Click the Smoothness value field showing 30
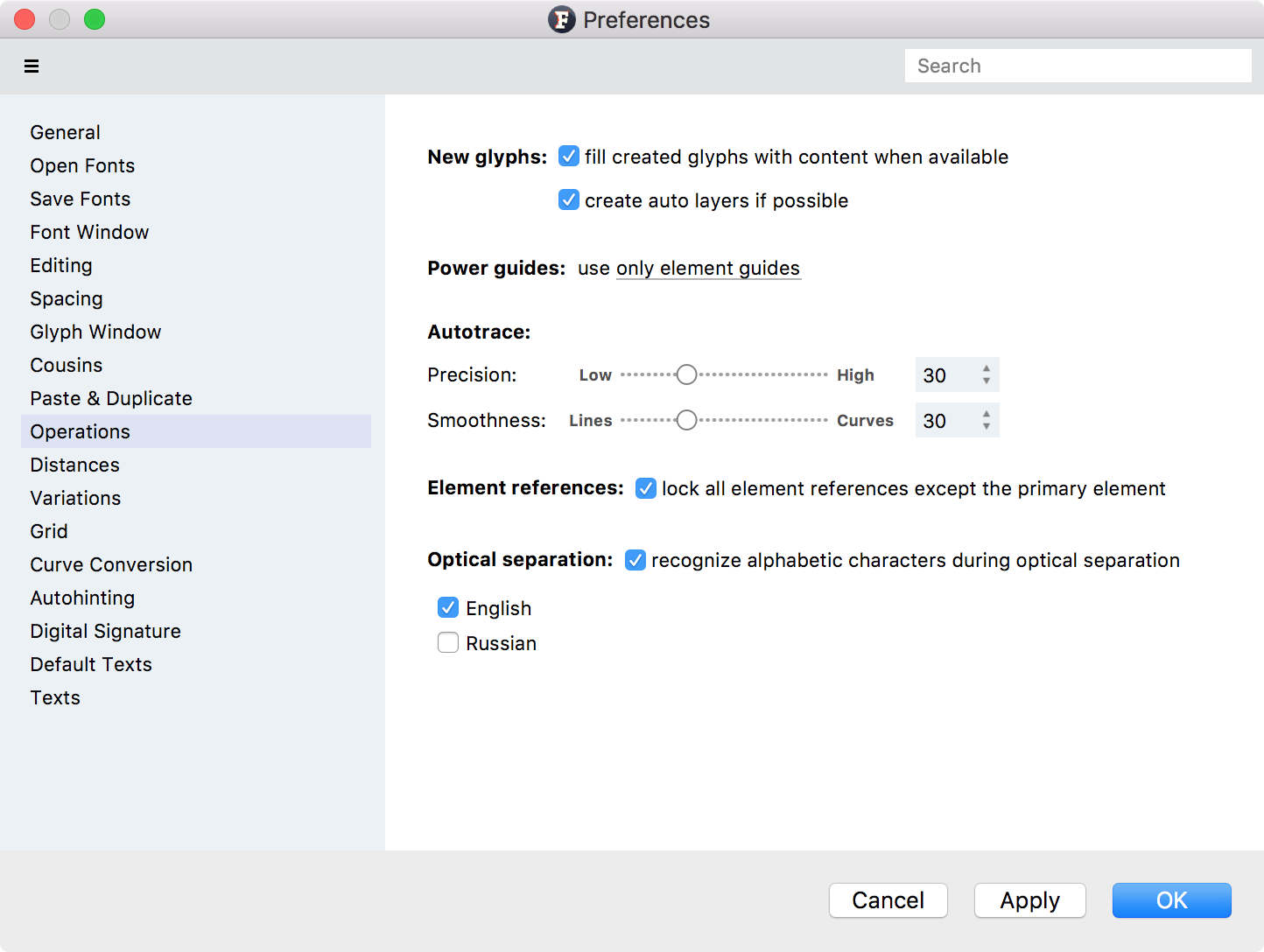Image resolution: width=1264 pixels, height=952 pixels. tap(946, 420)
